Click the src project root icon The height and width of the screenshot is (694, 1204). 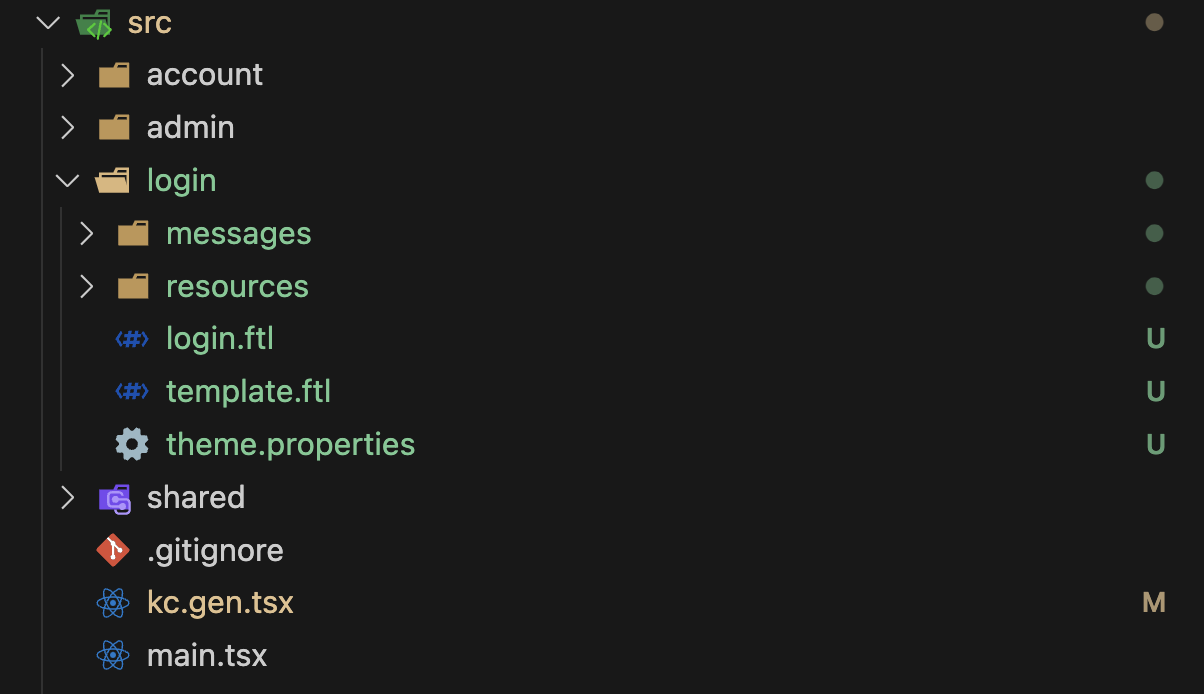click(93, 22)
